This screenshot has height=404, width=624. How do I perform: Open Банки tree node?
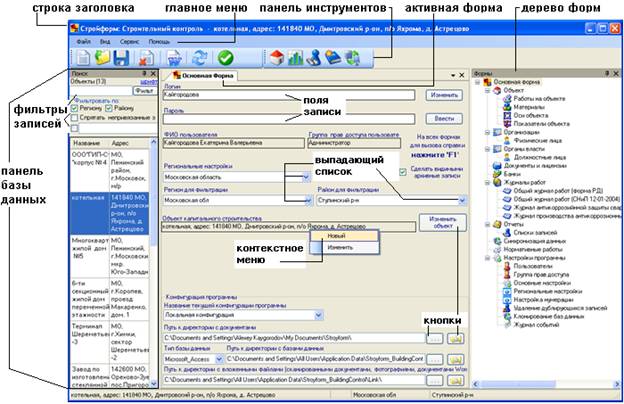pyautogui.click(x=512, y=174)
